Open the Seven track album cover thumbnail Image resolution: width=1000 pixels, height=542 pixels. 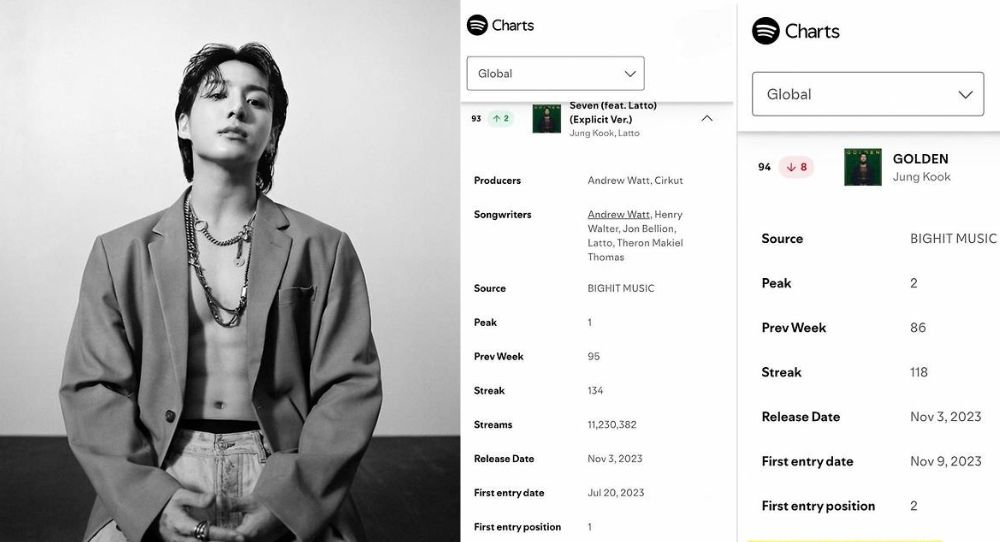tap(547, 119)
